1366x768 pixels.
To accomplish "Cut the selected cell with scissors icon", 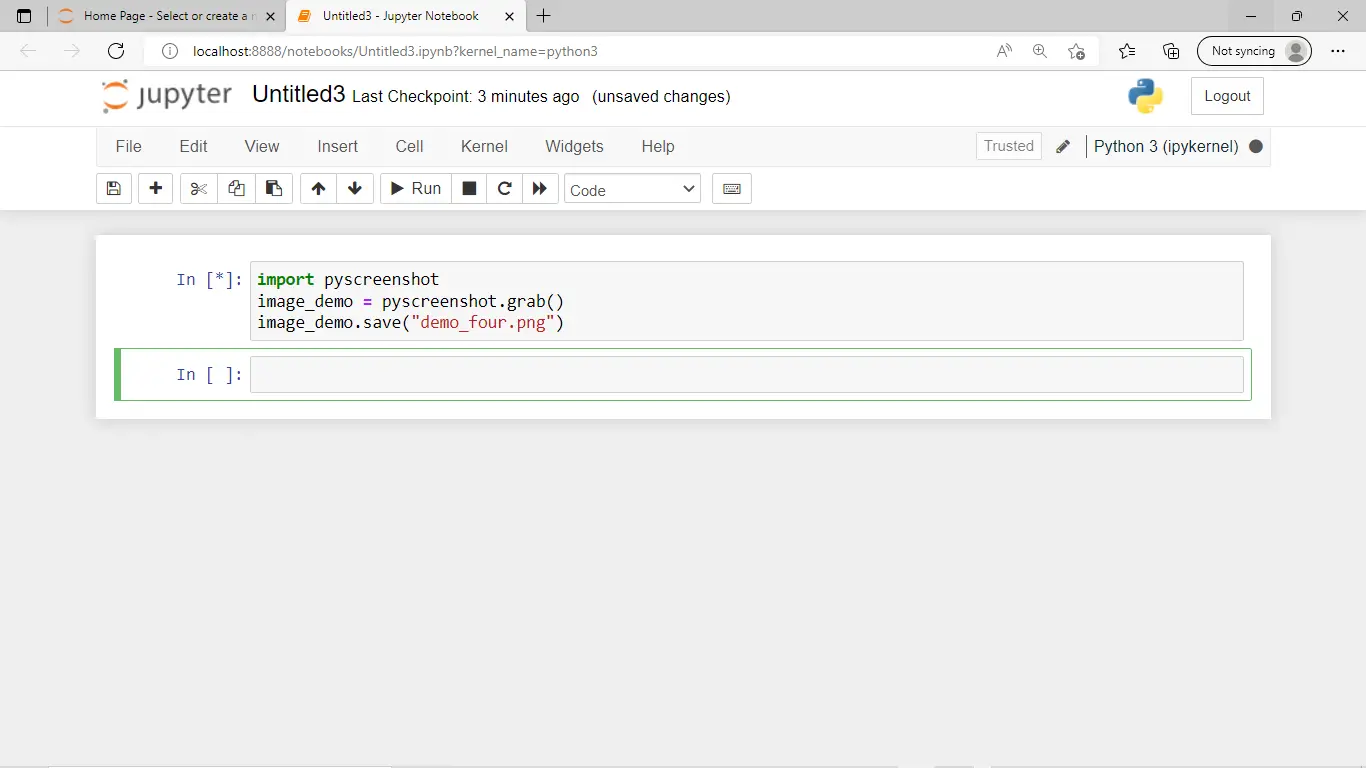I will (197, 188).
